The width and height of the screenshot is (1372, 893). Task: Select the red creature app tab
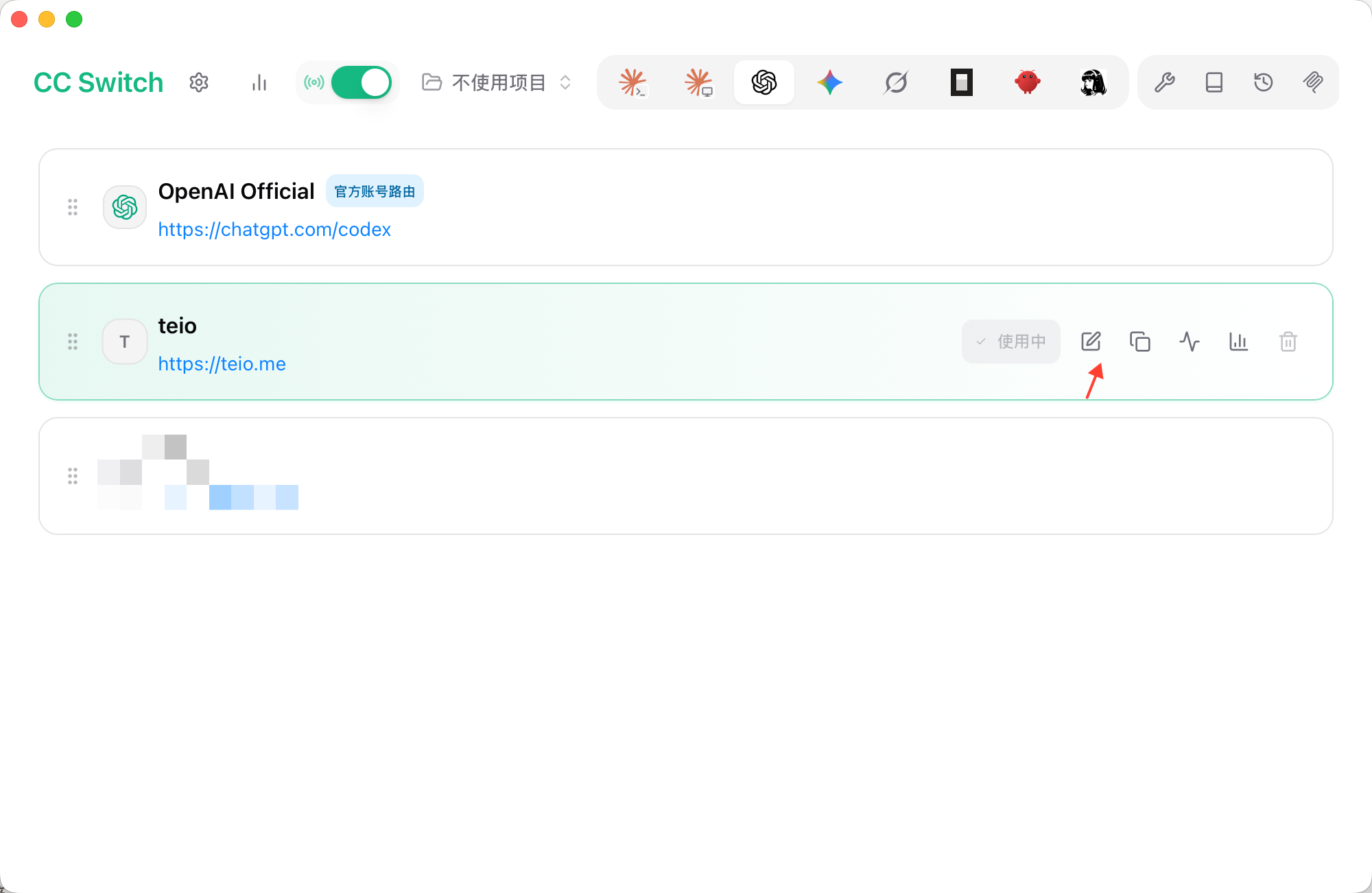(x=1028, y=82)
